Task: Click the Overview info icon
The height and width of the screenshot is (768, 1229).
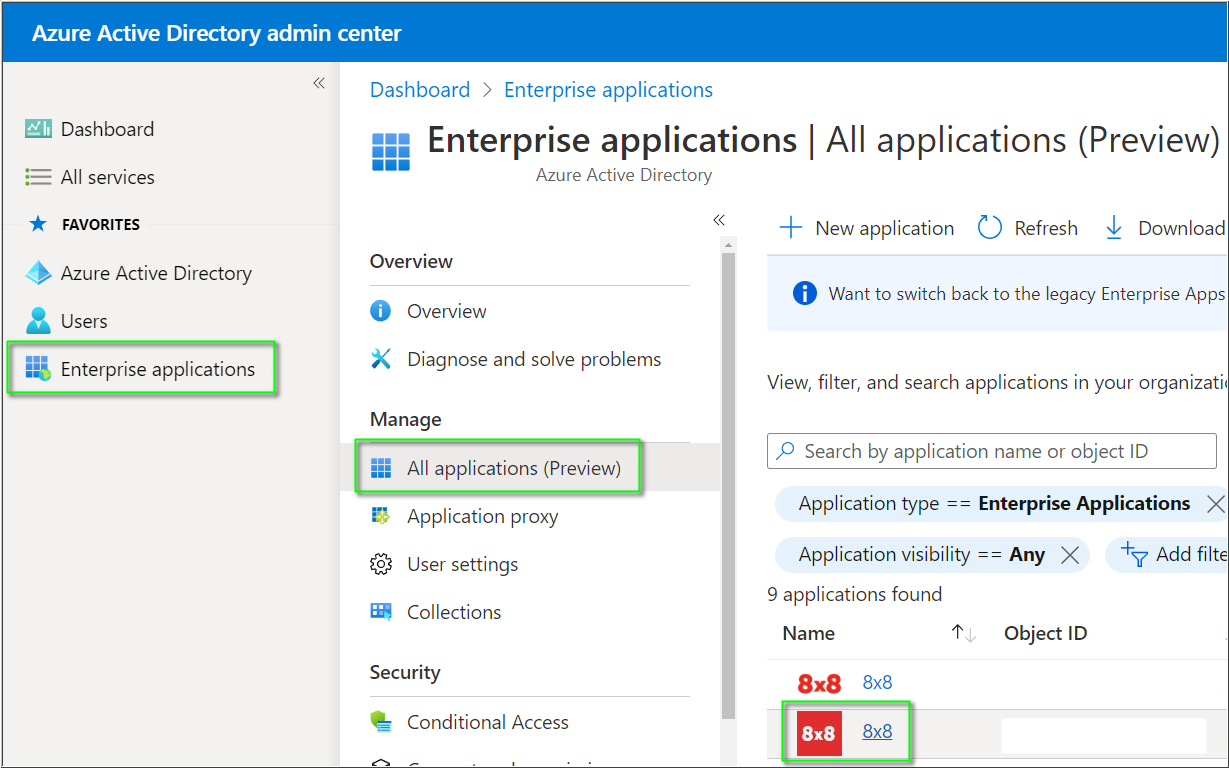Action: point(381,311)
